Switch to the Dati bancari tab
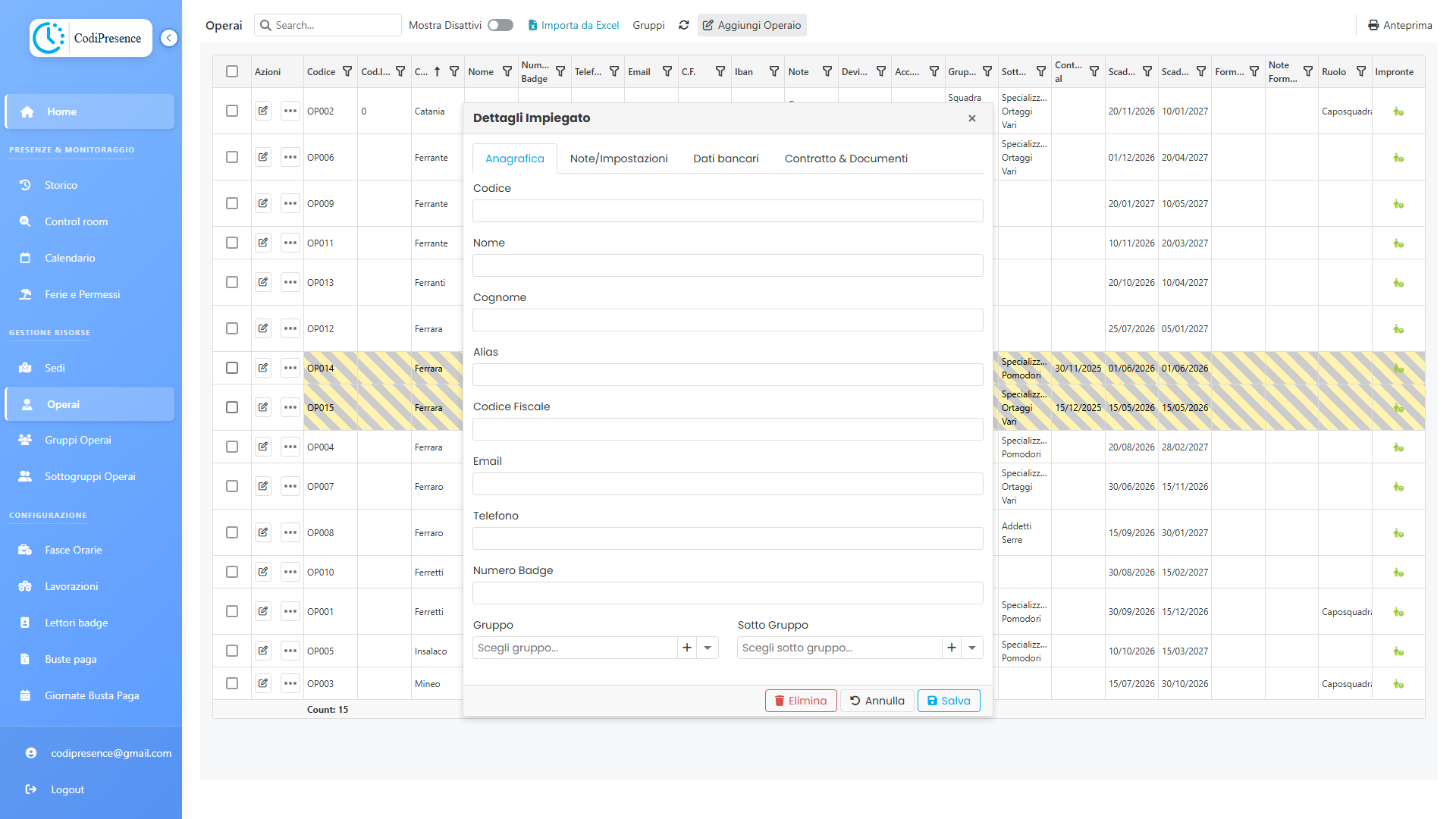Image resolution: width=1456 pixels, height=819 pixels. pyautogui.click(x=726, y=158)
